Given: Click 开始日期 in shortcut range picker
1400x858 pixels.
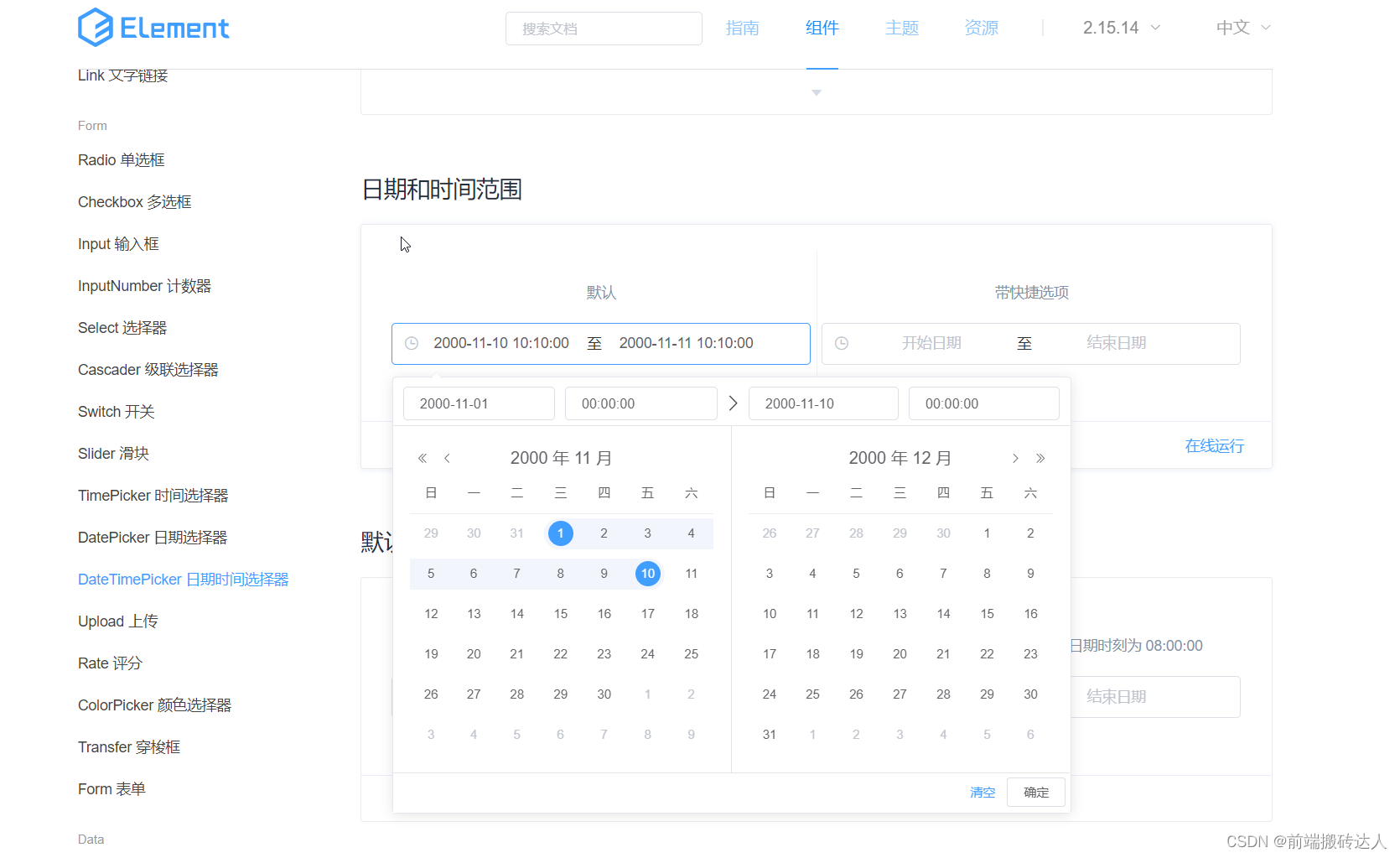Looking at the screenshot, I should 931,343.
